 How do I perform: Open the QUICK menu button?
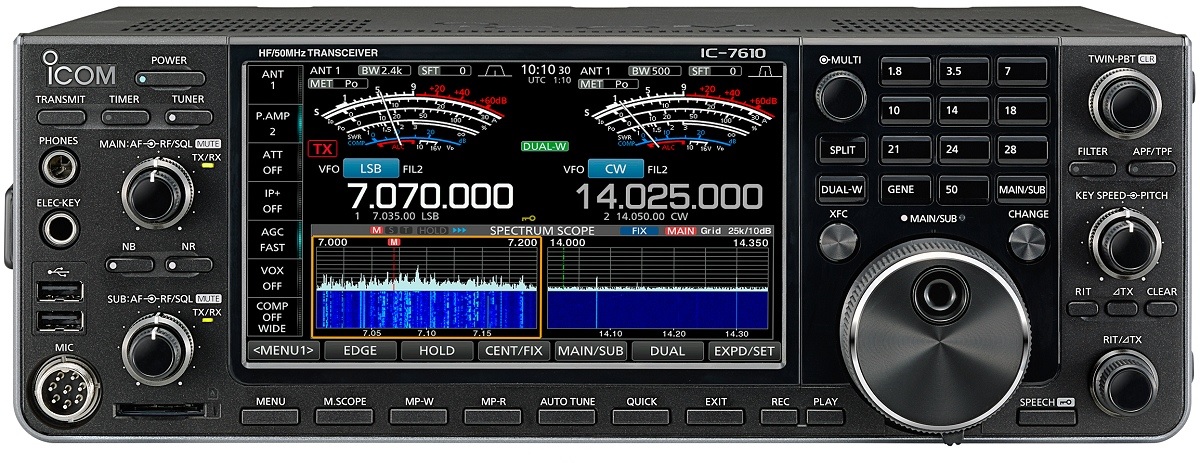641,415
